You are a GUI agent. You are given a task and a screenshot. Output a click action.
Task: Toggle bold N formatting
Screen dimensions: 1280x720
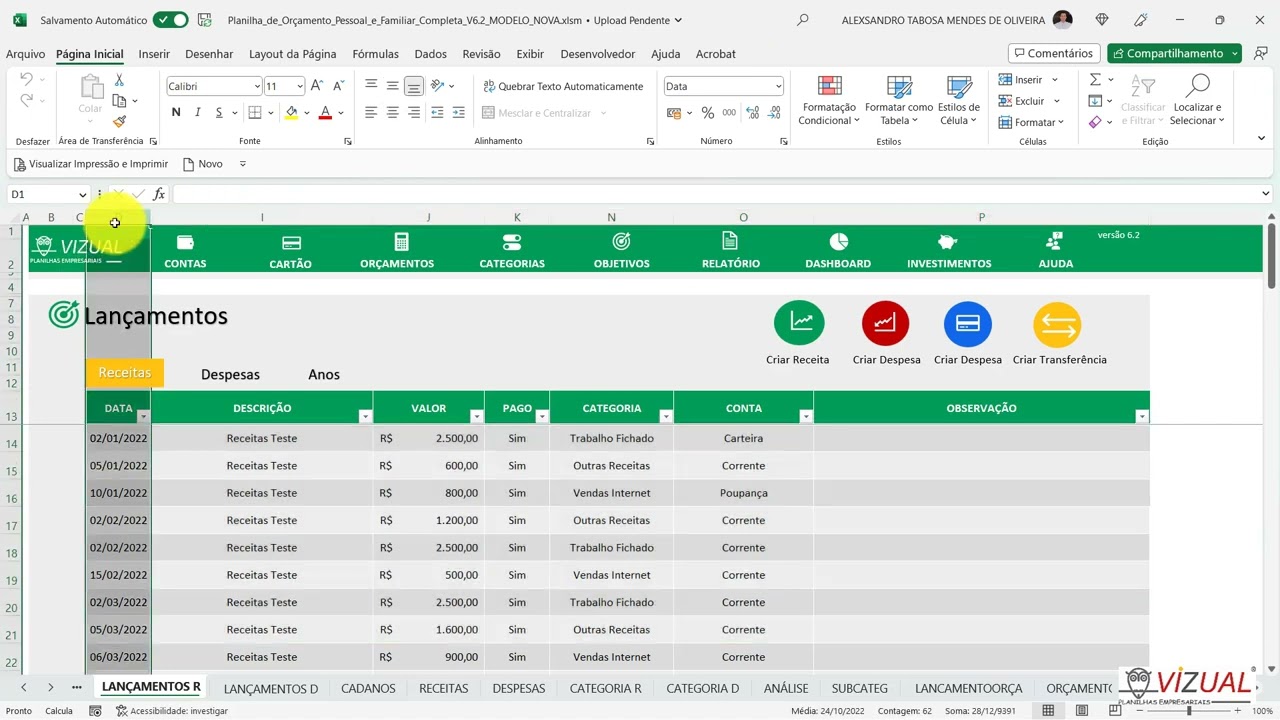coord(176,113)
